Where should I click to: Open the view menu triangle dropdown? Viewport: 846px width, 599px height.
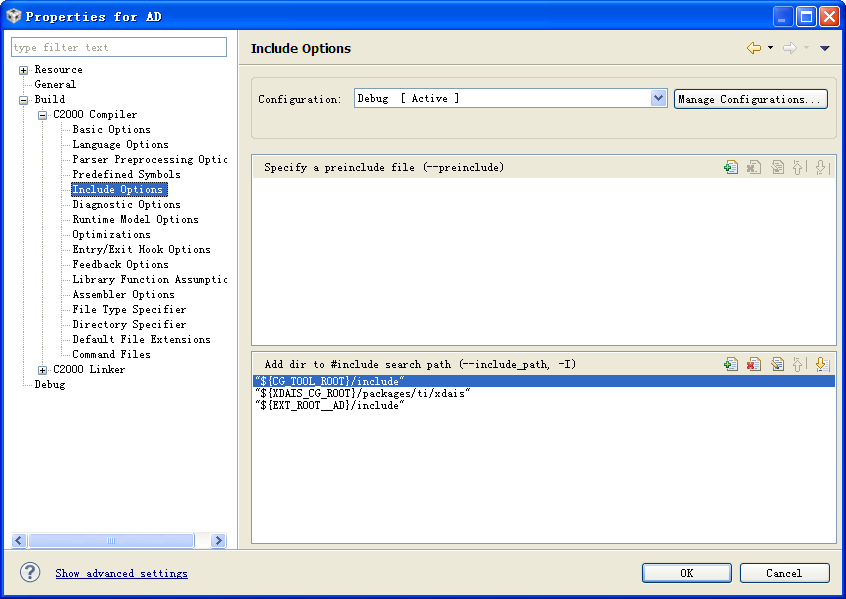coord(824,48)
